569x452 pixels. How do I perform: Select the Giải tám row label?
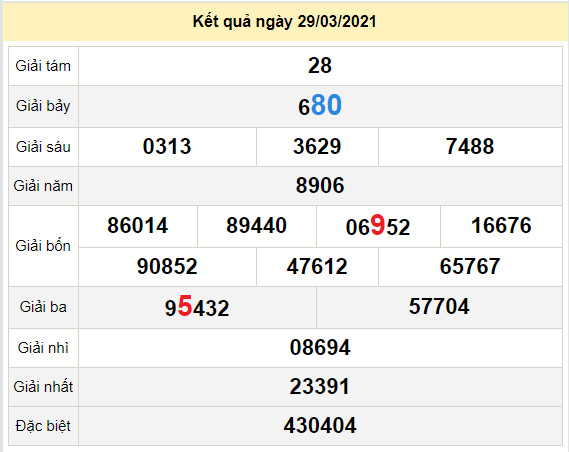(43, 66)
